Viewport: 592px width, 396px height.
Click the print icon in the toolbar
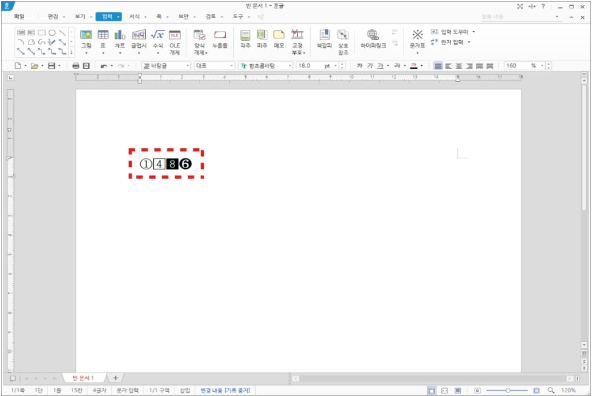point(76,66)
